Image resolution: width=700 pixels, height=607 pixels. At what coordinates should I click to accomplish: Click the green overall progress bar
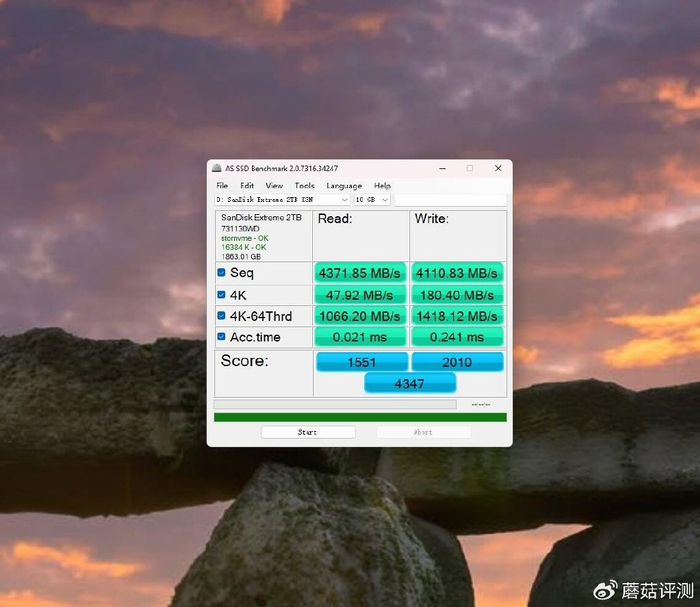click(x=360, y=417)
